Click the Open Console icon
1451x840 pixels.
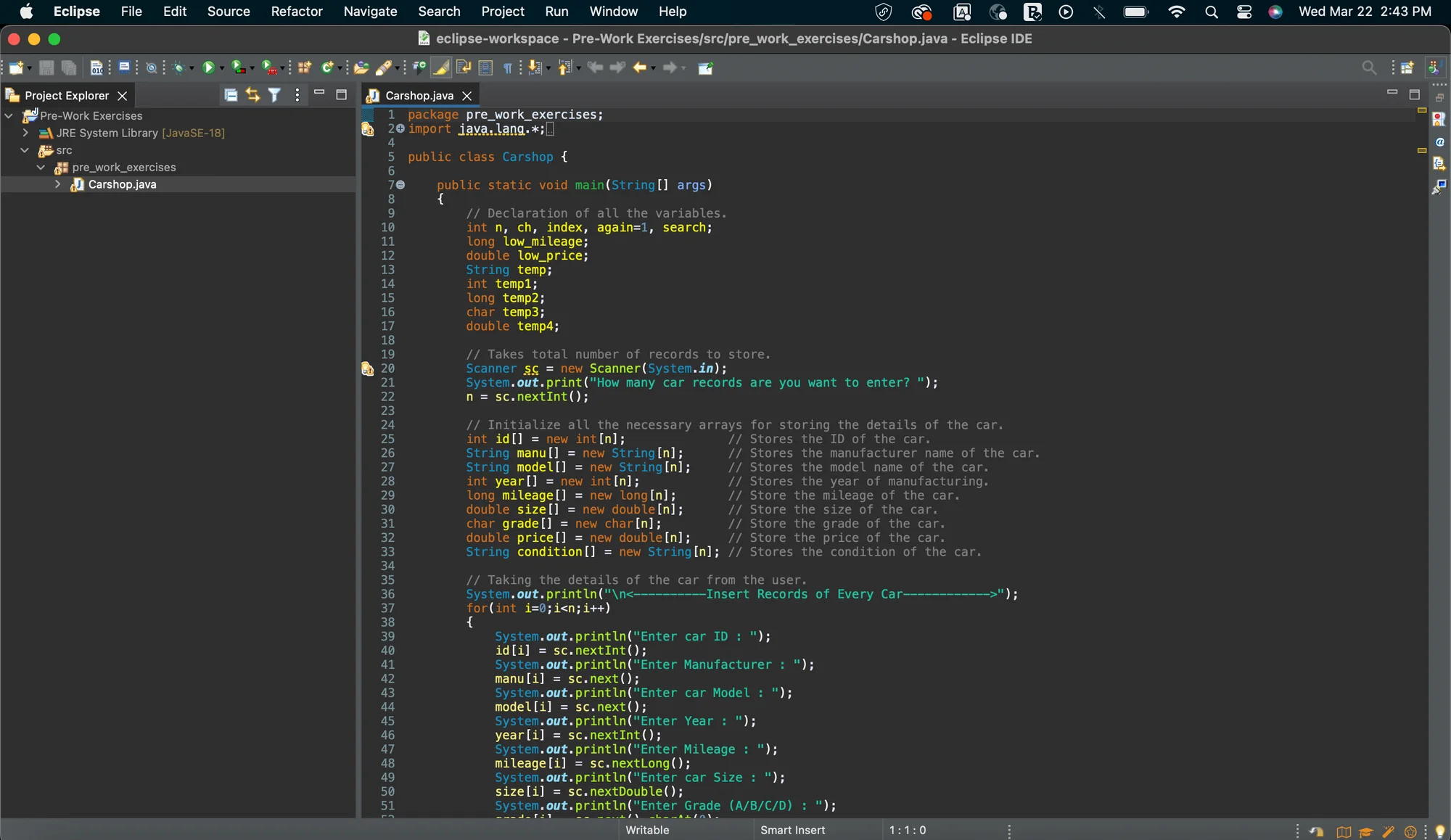point(125,67)
